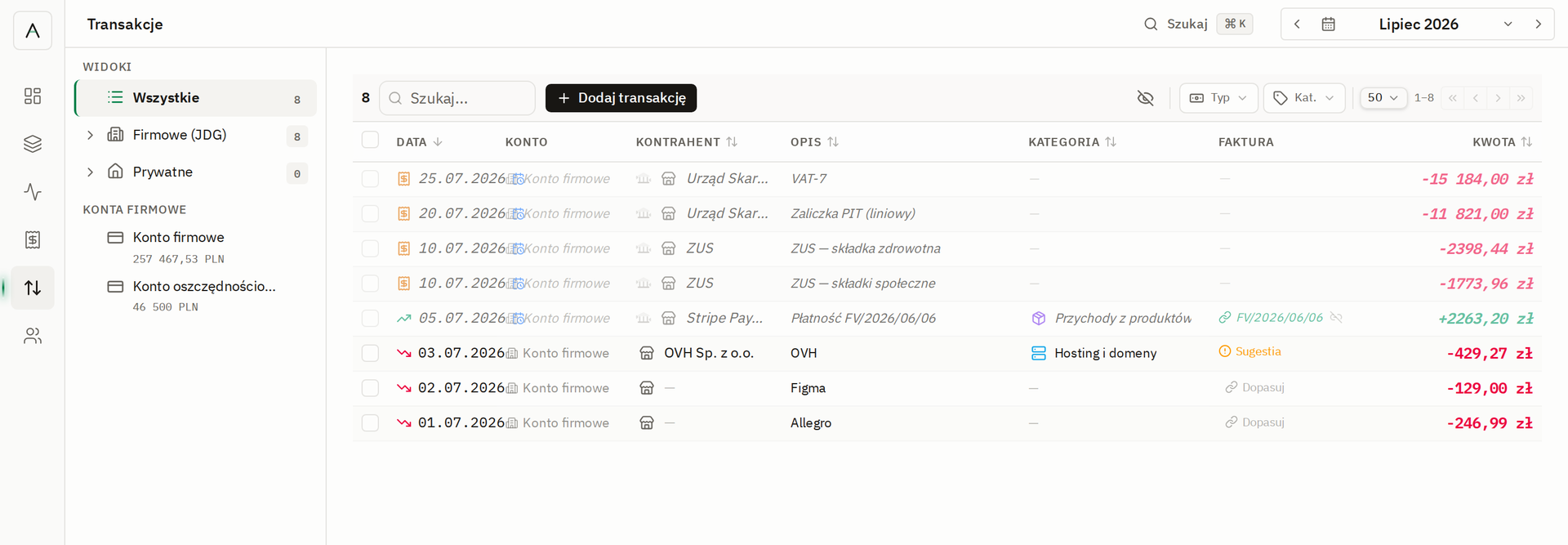The height and width of the screenshot is (545, 1568).
Task: Click the income trend icon in Stripe row
Action: [403, 318]
